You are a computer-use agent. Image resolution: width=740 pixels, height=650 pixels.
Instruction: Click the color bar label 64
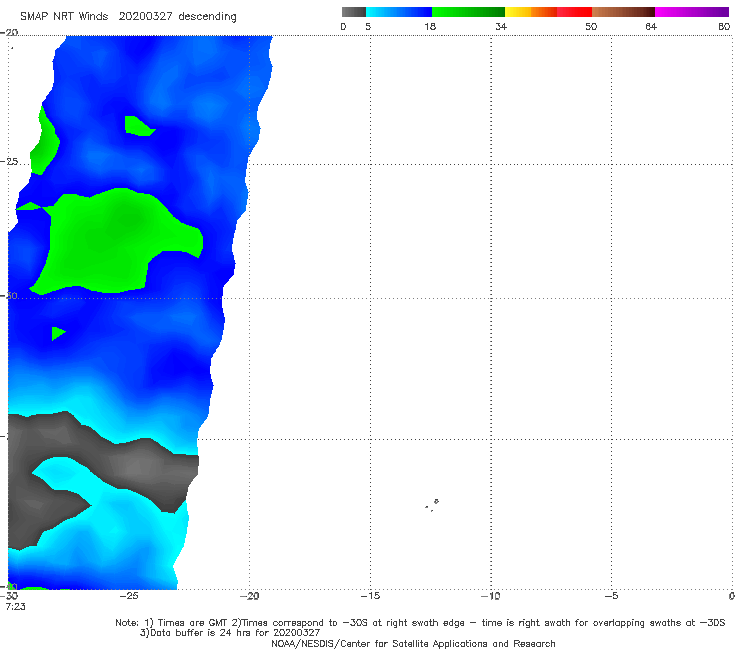[651, 27]
